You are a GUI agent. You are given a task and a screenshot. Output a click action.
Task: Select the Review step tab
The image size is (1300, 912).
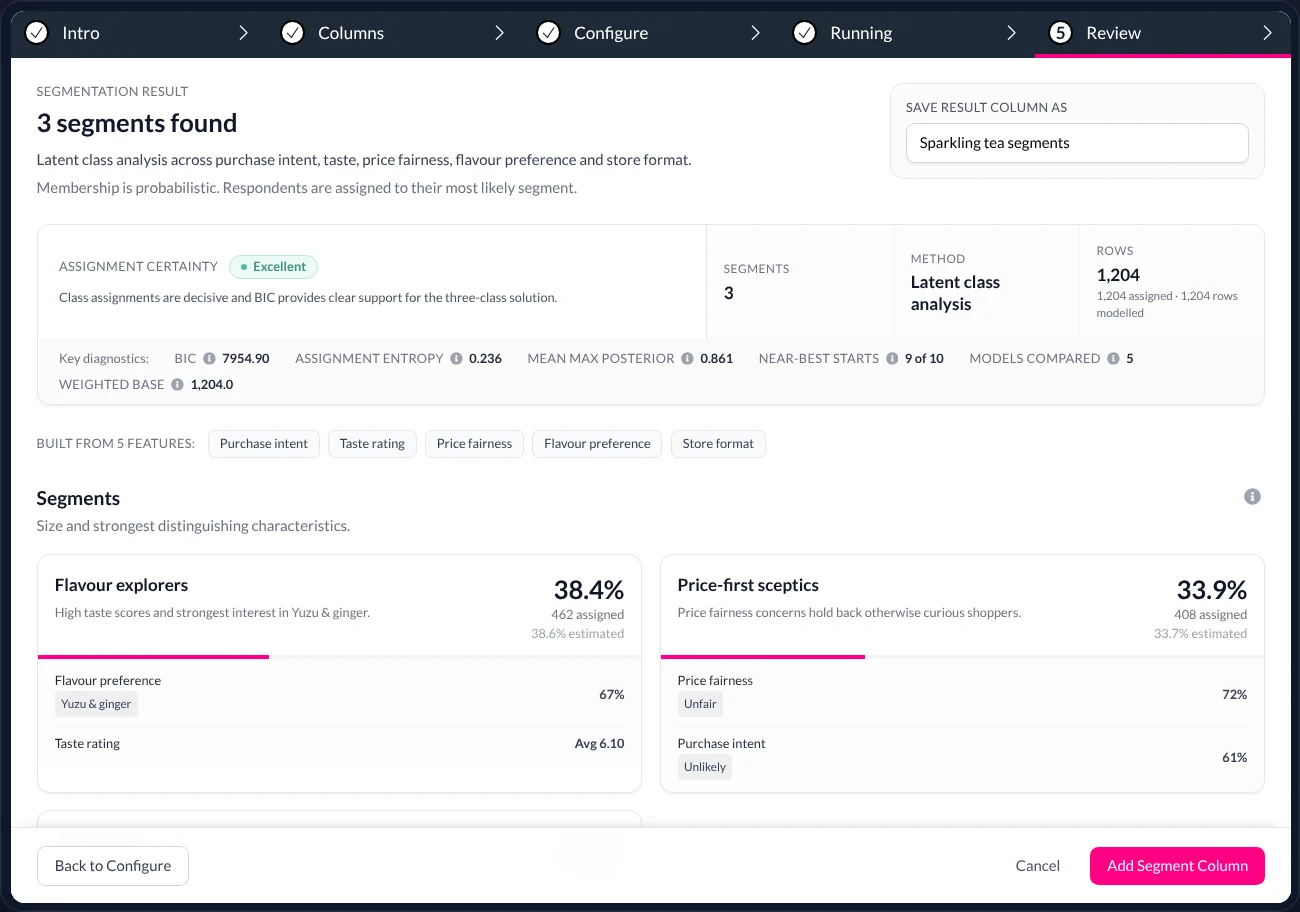(x=1162, y=33)
